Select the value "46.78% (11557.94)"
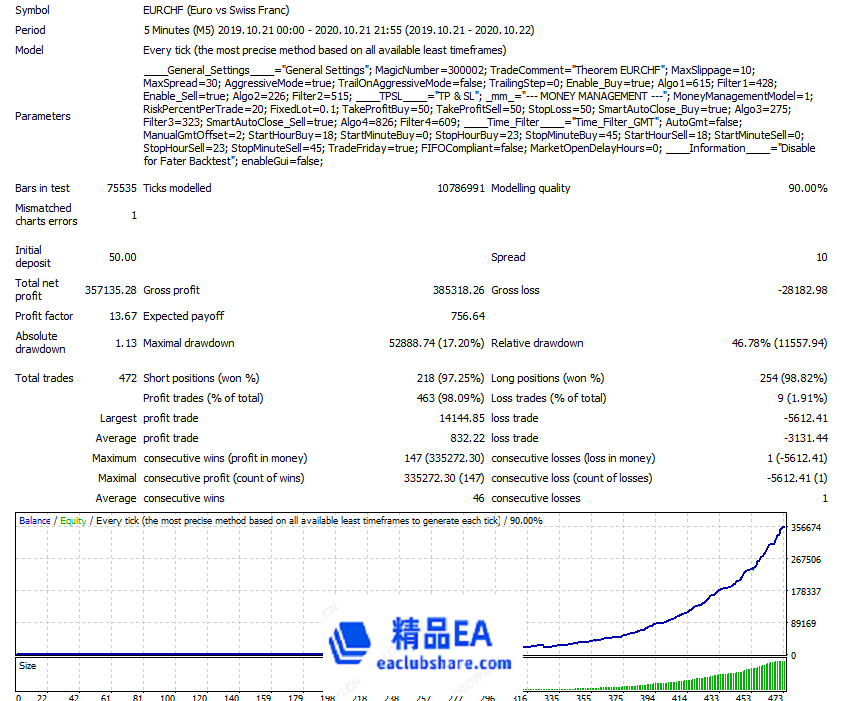 779,343
